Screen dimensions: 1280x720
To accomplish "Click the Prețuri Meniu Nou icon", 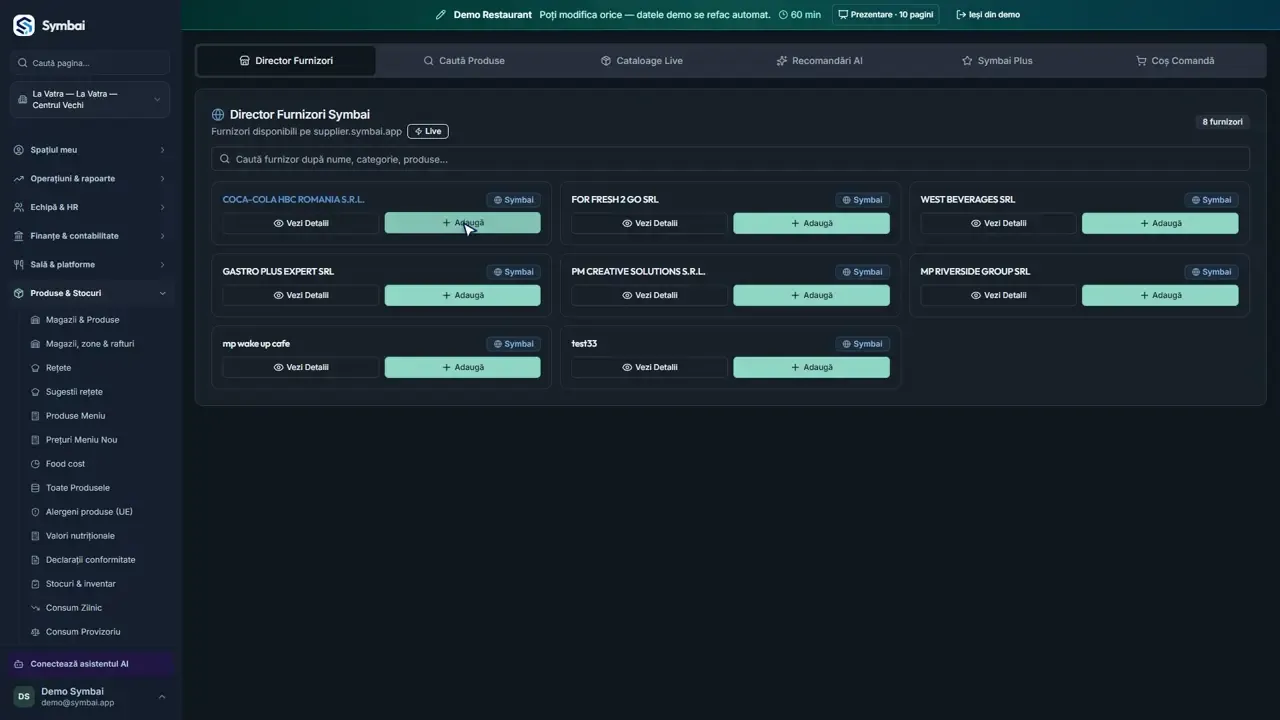I will pos(36,440).
